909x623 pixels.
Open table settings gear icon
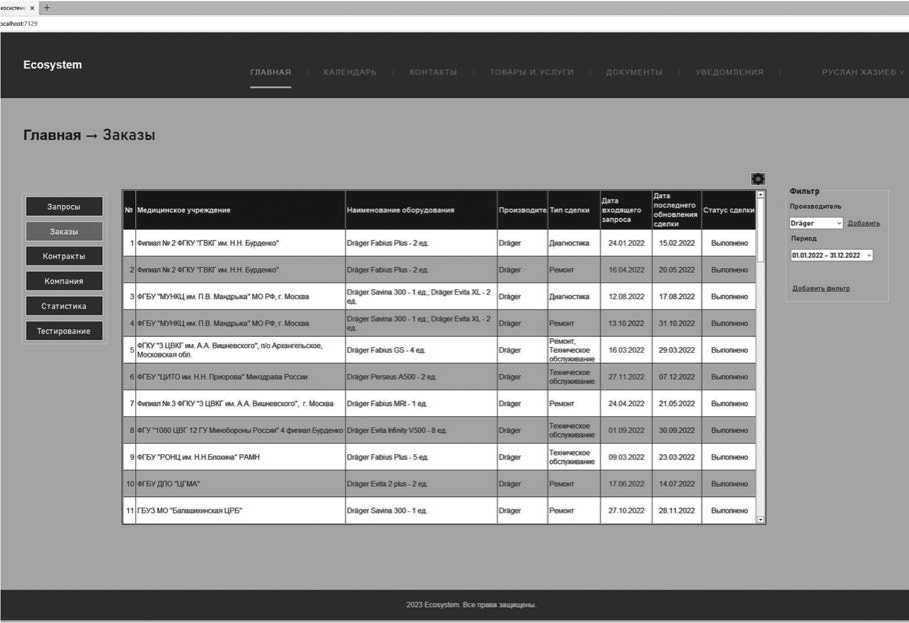point(757,179)
